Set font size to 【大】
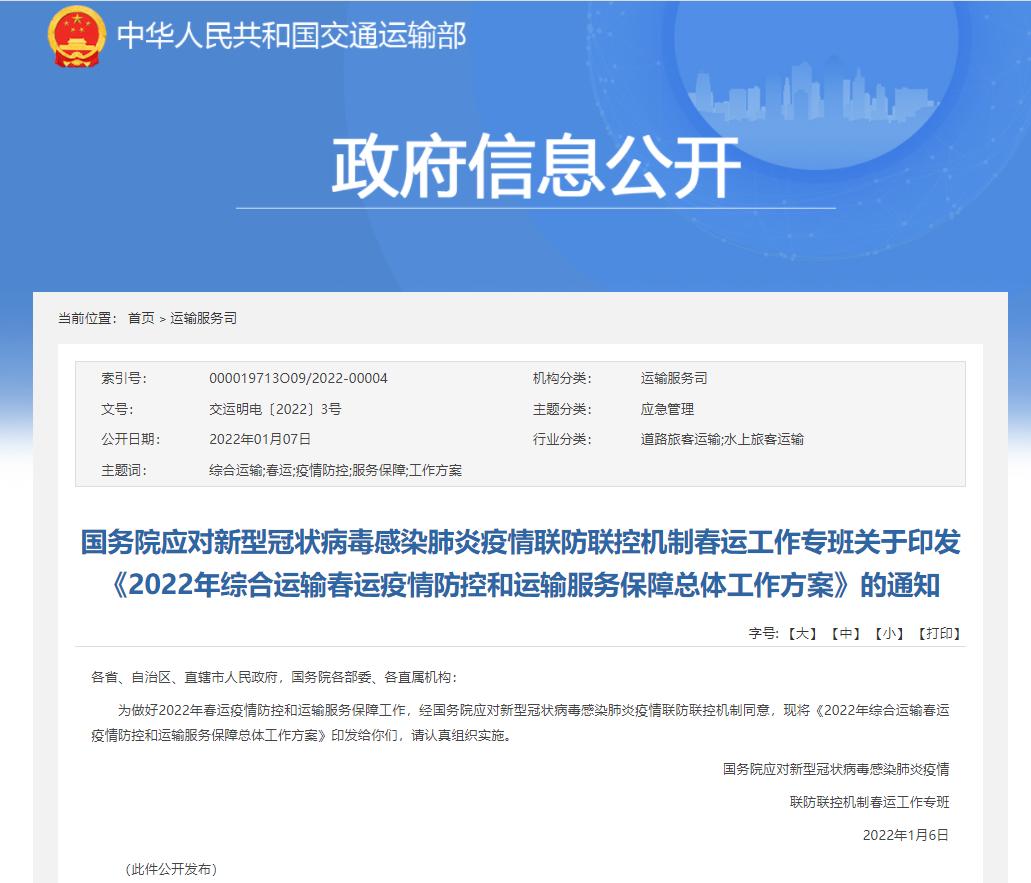Viewport: 1031px width, 883px height. click(802, 633)
